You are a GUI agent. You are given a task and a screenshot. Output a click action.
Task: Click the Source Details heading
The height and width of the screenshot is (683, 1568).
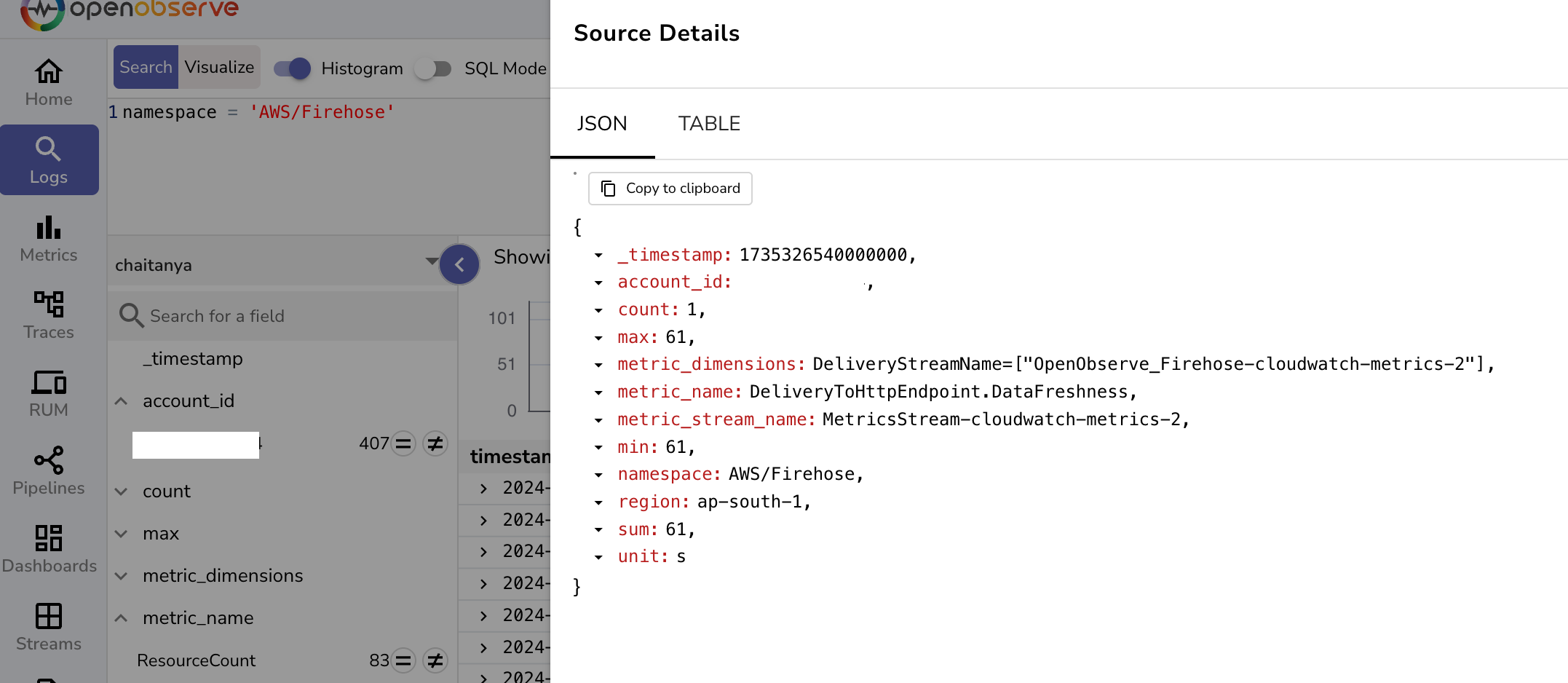[657, 33]
